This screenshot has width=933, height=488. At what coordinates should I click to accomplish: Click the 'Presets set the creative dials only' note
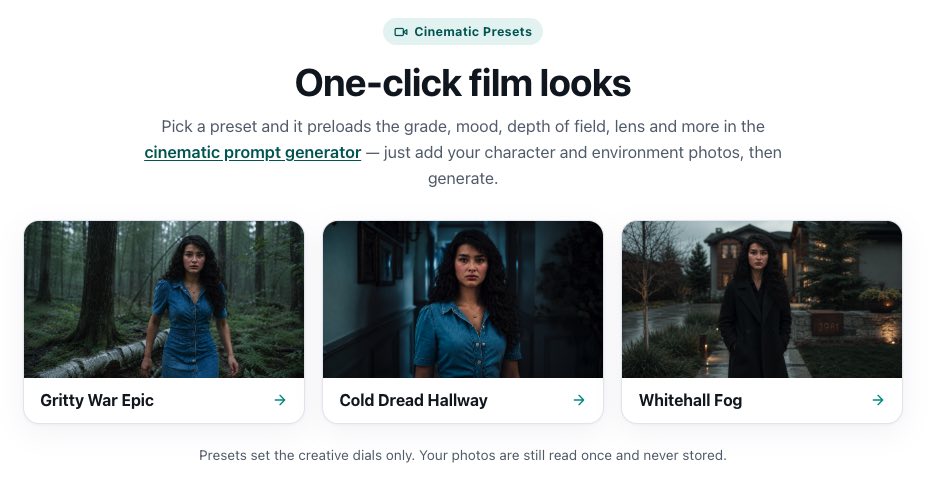462,455
